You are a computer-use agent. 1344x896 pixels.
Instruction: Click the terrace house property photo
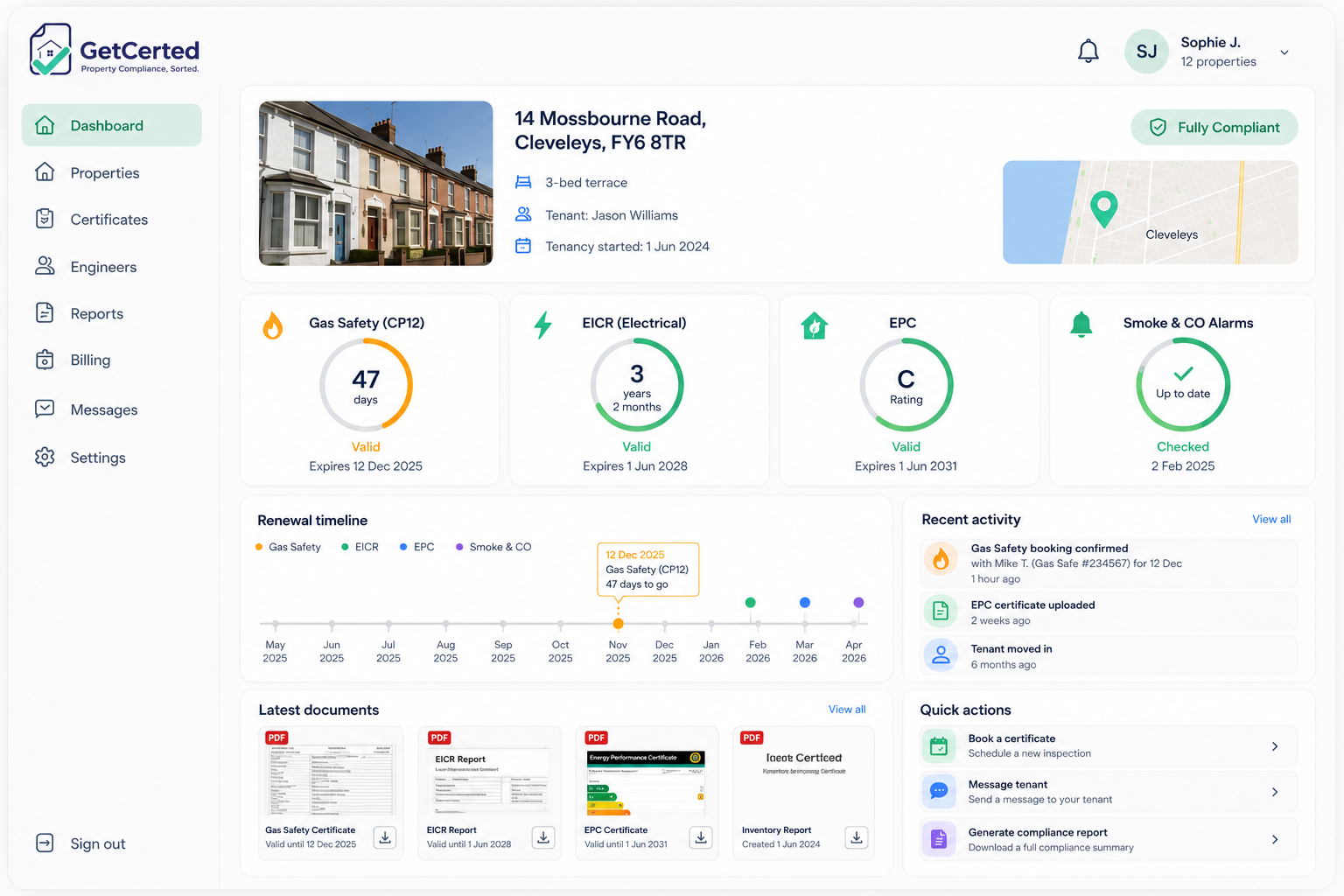pos(375,183)
